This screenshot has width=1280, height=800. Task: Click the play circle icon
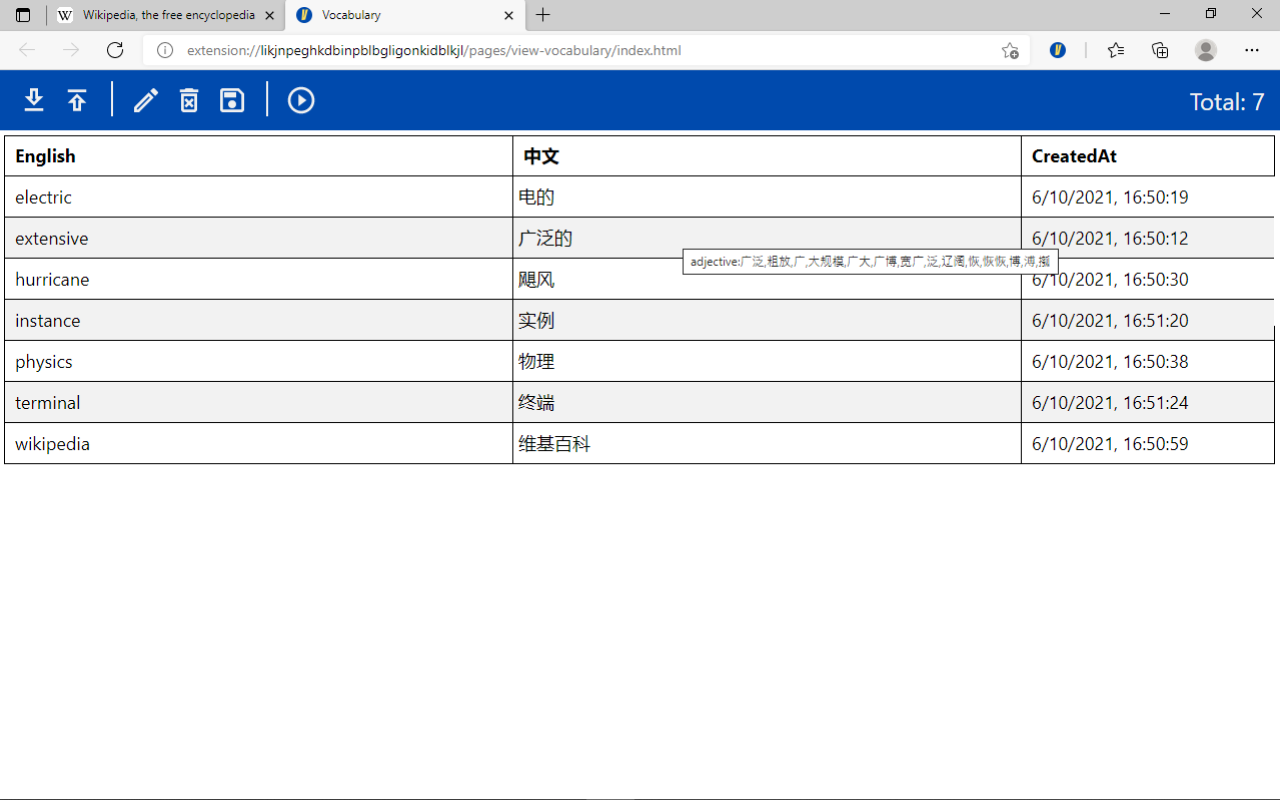[x=301, y=100]
